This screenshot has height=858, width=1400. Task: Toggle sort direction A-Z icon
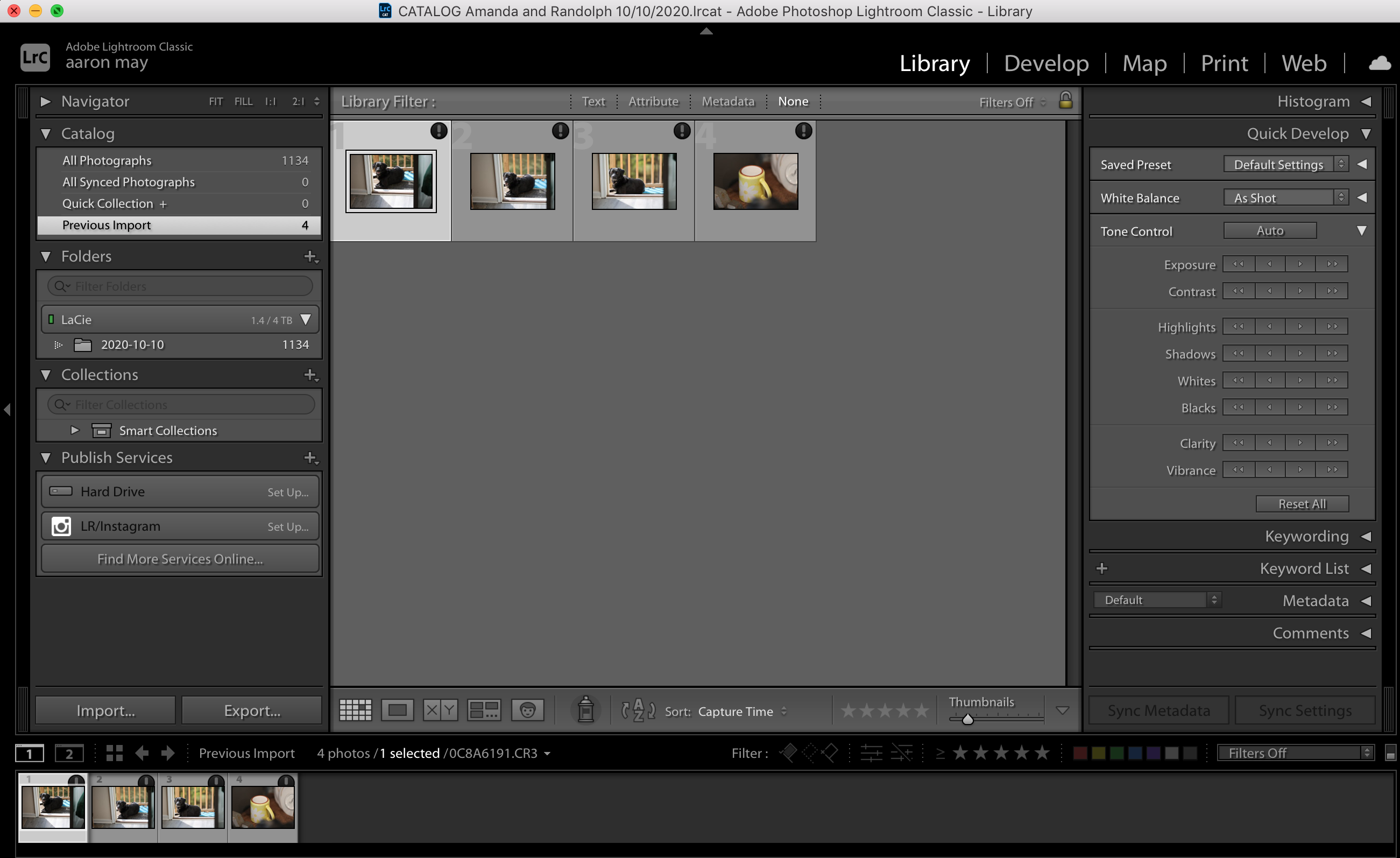[638, 710]
